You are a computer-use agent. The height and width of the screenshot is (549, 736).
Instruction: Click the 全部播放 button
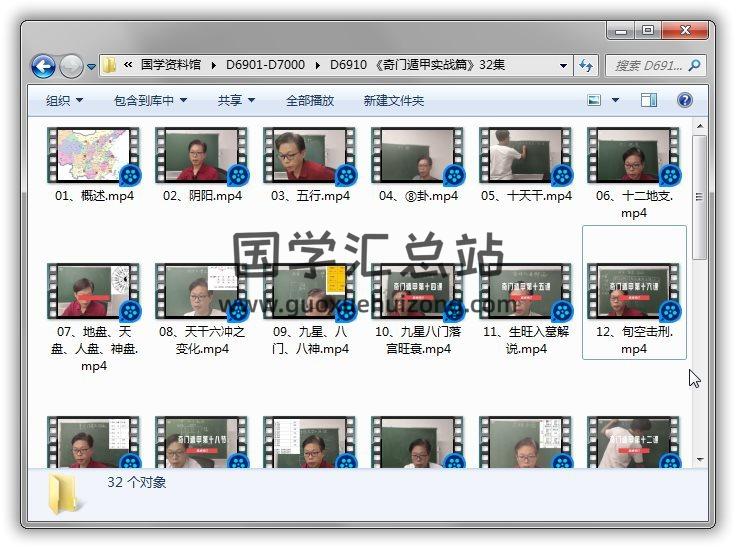(x=310, y=100)
